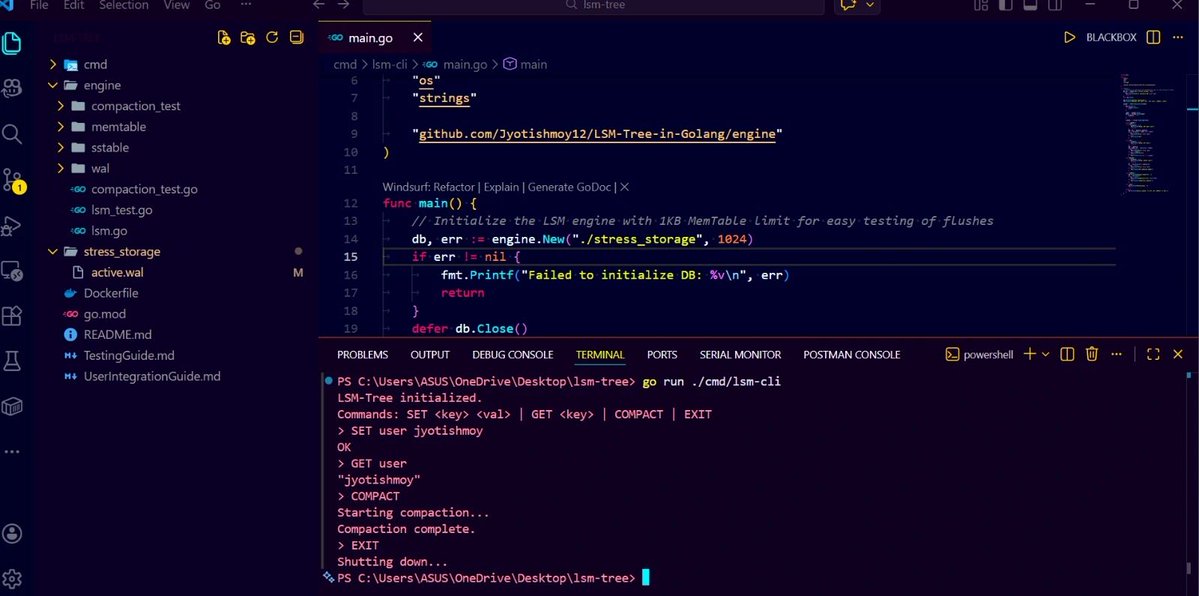Switch to the PROBLEMS panel tab

coord(362,354)
